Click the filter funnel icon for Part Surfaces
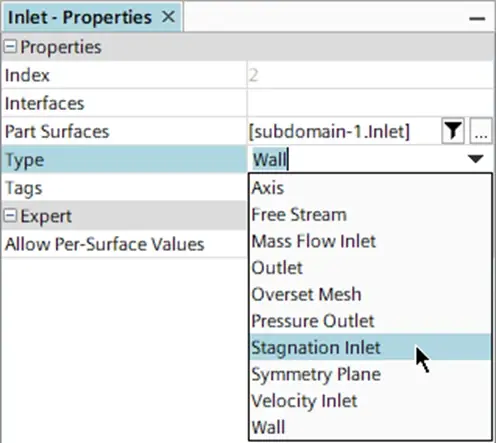The width and height of the screenshot is (496, 443). click(x=453, y=131)
